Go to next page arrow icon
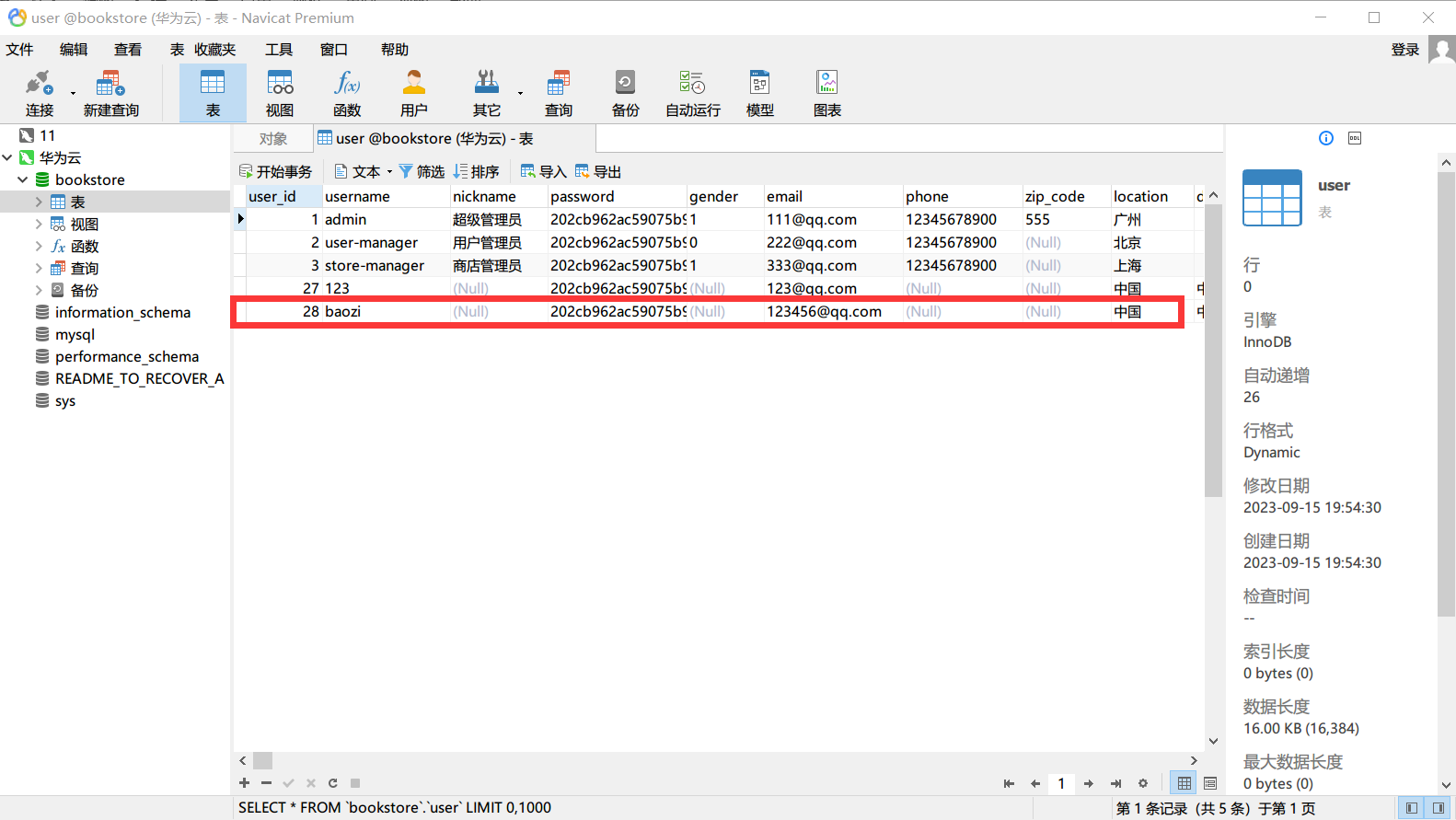 1089,783
